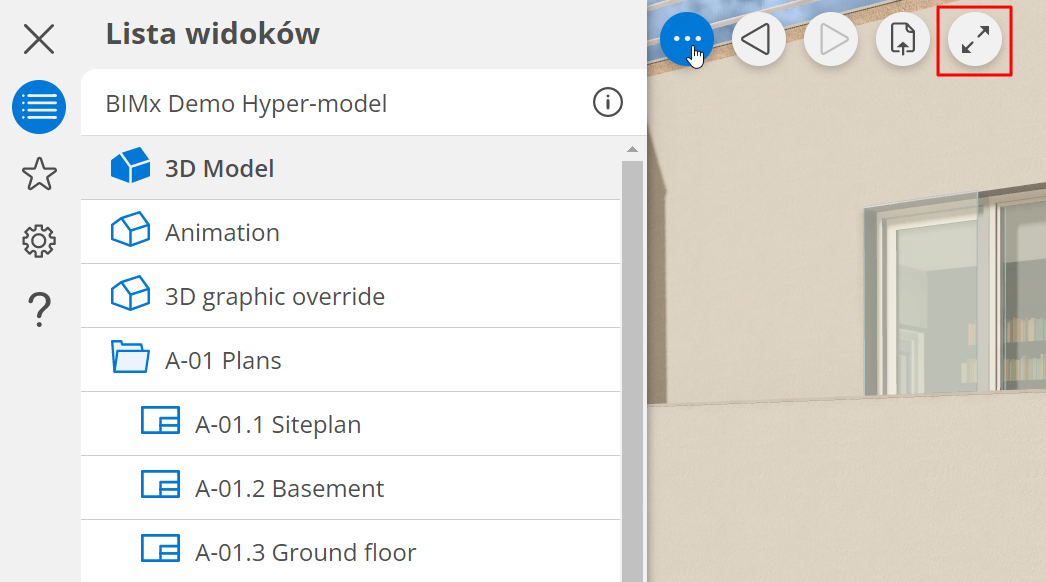Viewport: 1046px width, 582px height.
Task: Open A-01.1 Siteplan layout
Action: (277, 424)
